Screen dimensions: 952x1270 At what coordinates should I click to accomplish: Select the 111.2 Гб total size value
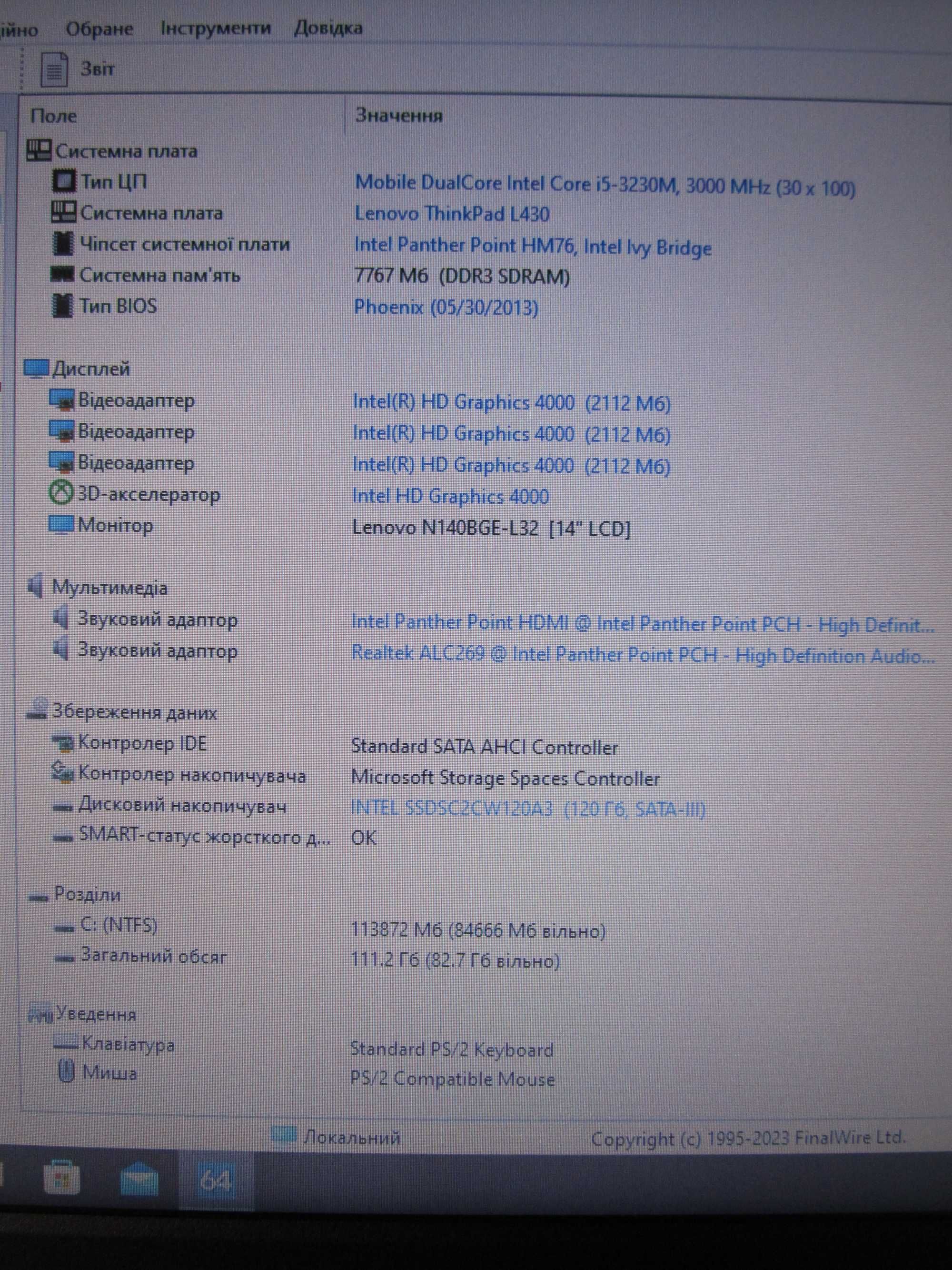(455, 960)
